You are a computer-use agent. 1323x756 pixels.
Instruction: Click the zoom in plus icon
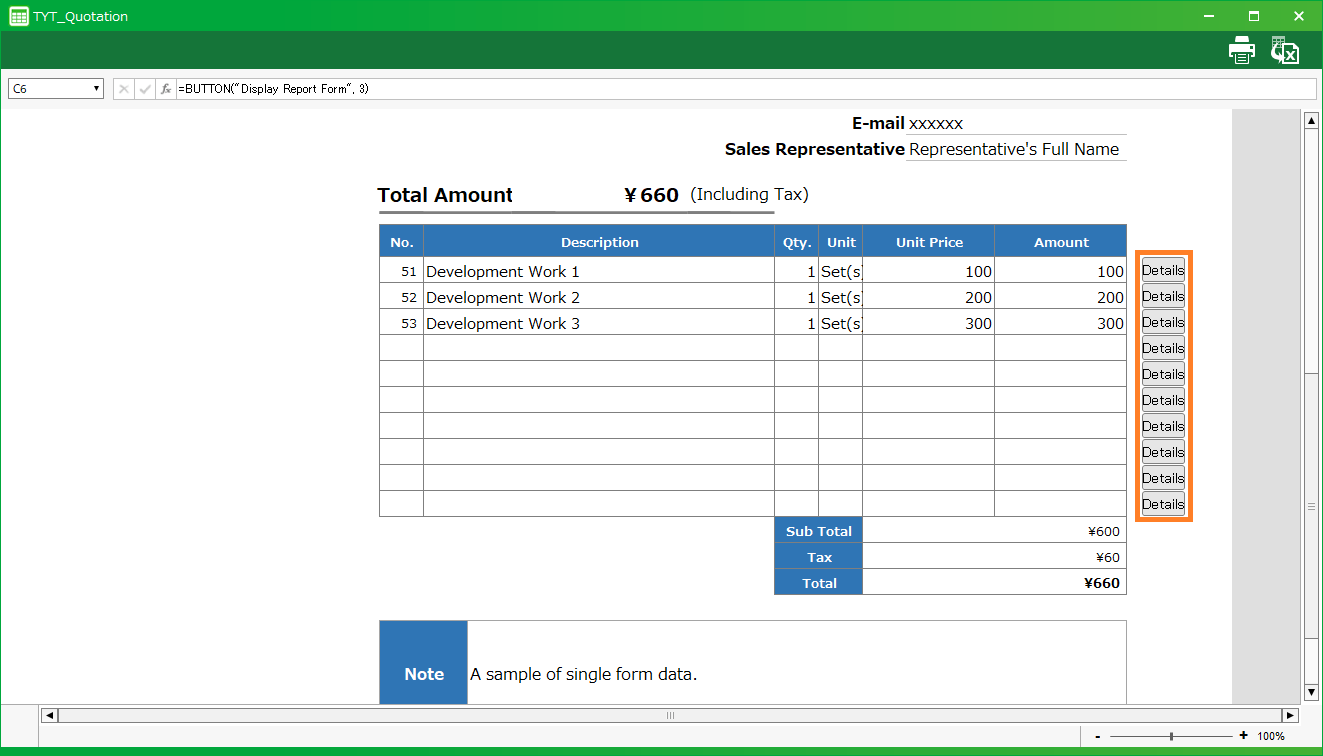[1243, 736]
